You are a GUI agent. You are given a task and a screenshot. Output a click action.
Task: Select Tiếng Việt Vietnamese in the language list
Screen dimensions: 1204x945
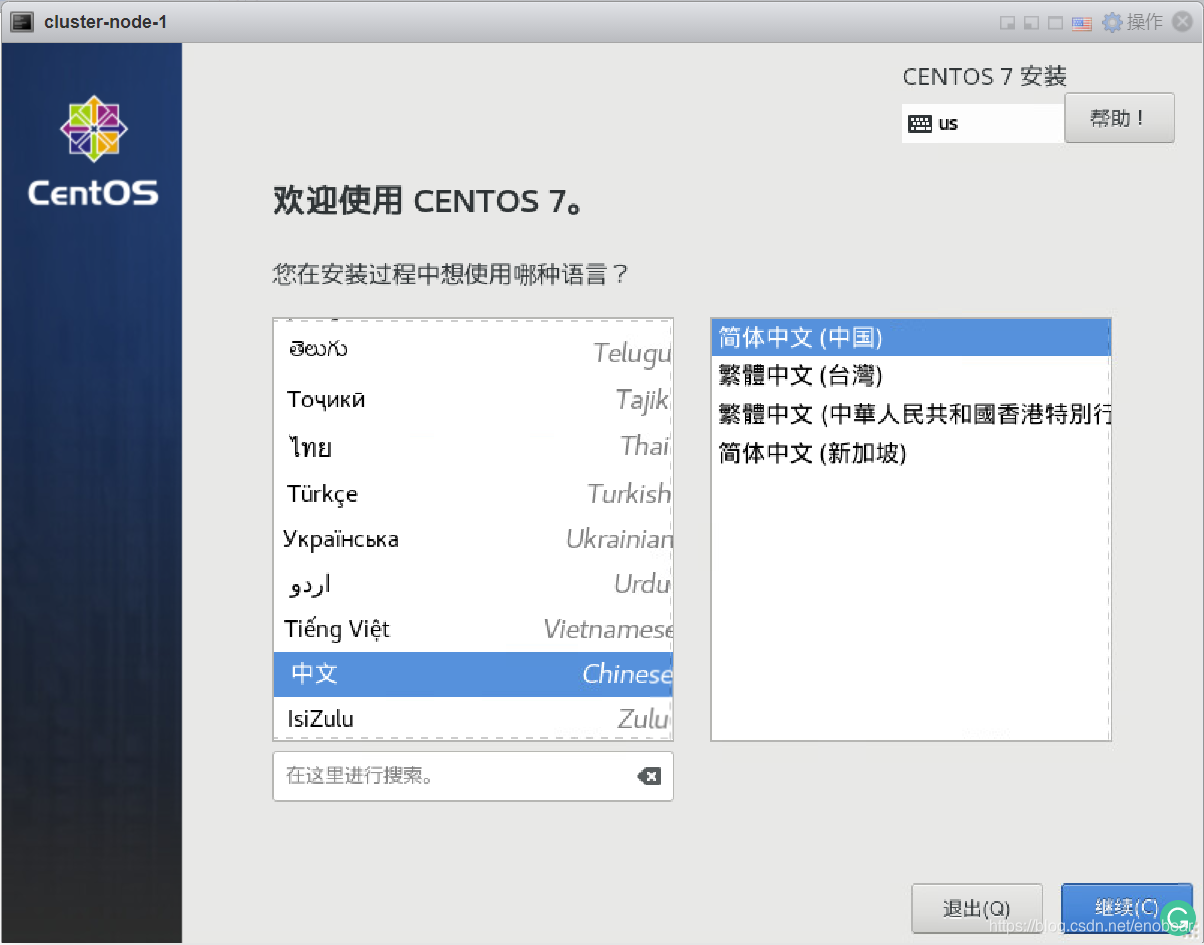point(473,629)
